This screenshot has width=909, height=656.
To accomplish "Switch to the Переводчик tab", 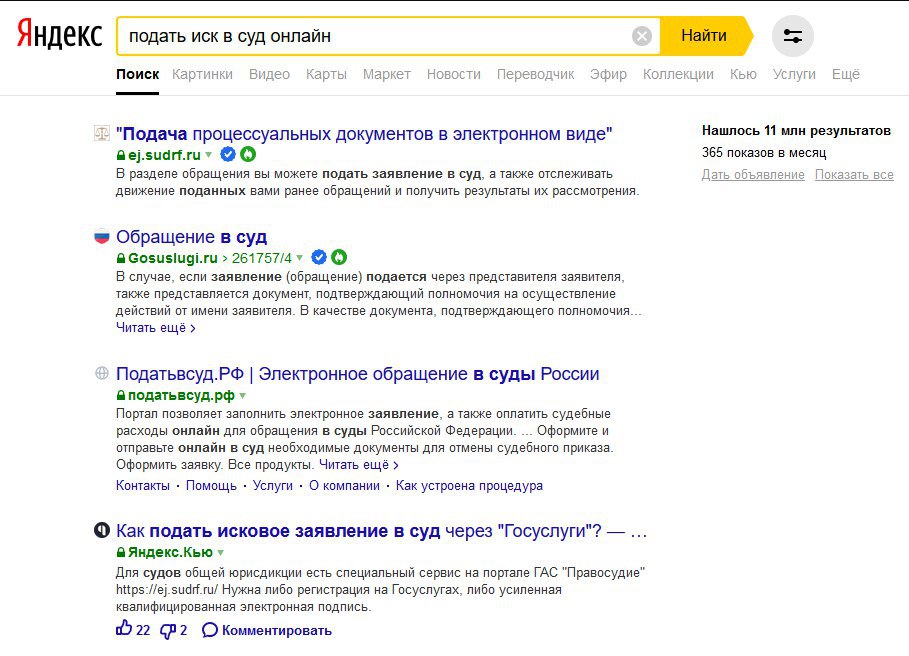I will pos(536,74).
